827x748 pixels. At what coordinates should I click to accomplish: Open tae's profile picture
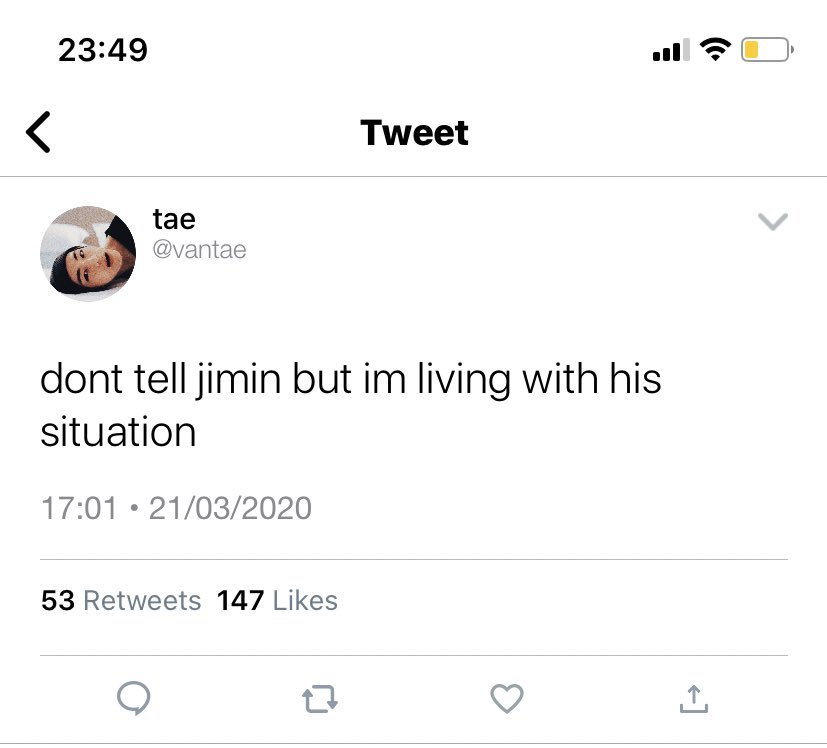(88, 254)
